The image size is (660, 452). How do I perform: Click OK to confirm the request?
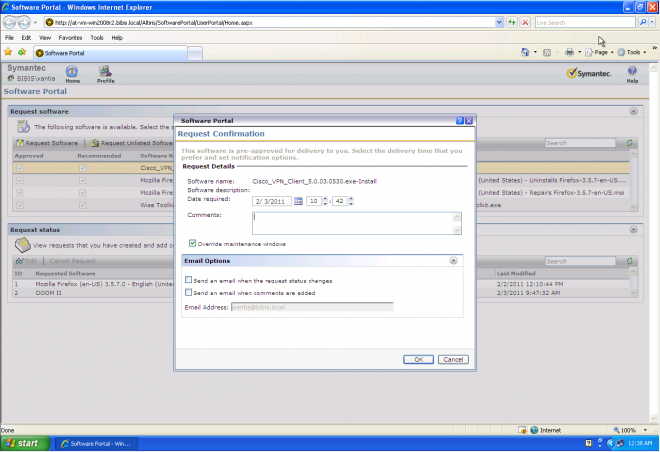(418, 359)
